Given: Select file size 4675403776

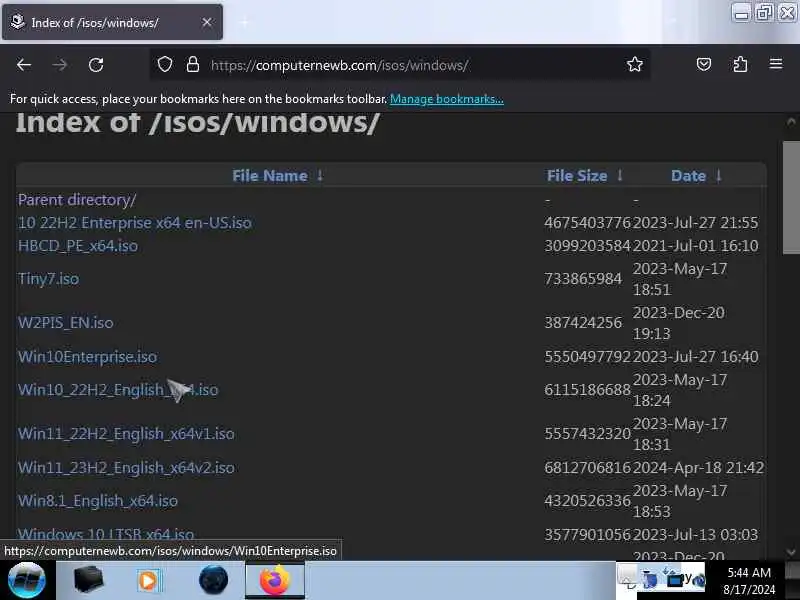Looking at the screenshot, I should click(588, 223).
